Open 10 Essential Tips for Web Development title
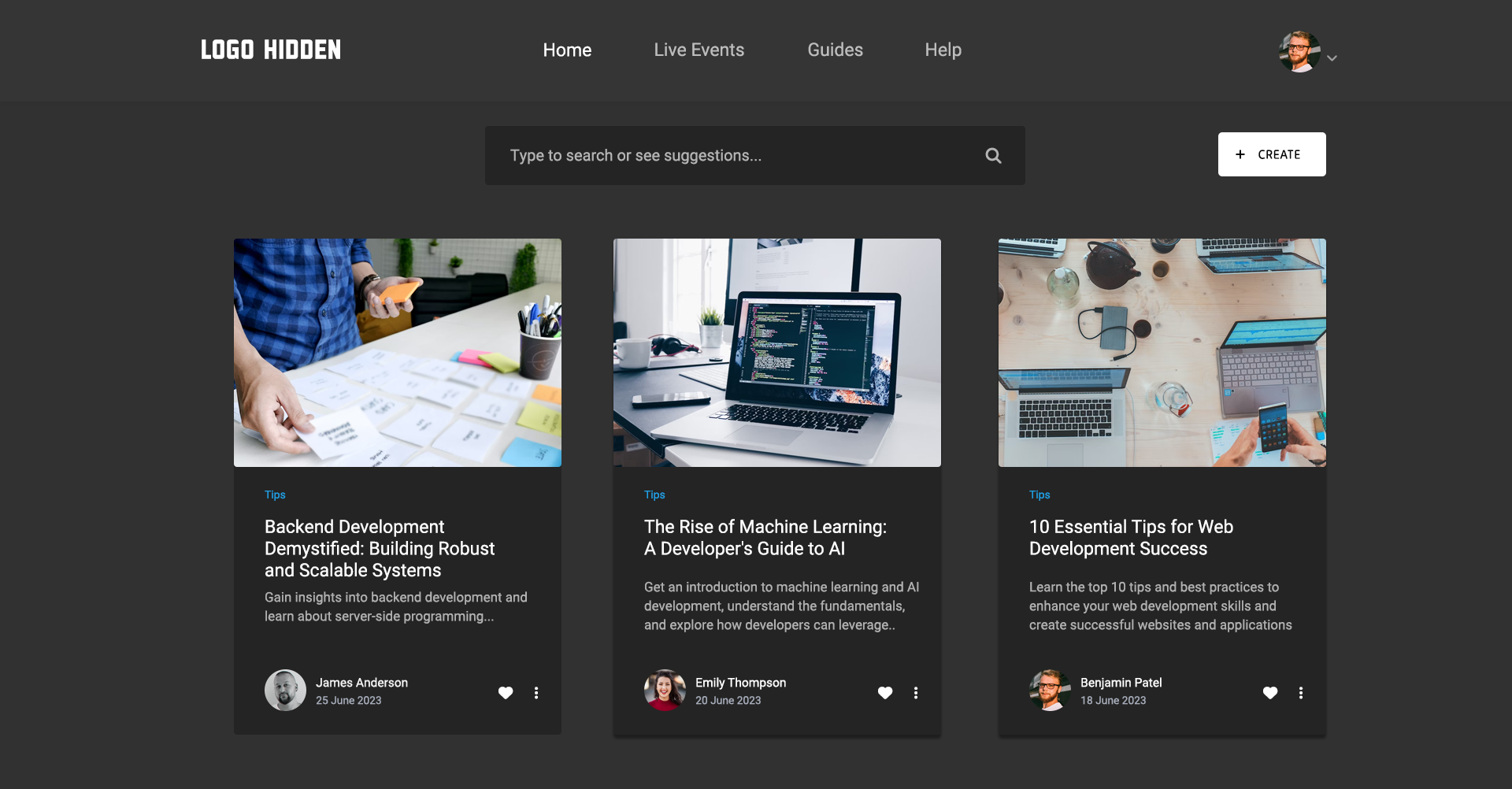Image resolution: width=1512 pixels, height=789 pixels. (1131, 538)
